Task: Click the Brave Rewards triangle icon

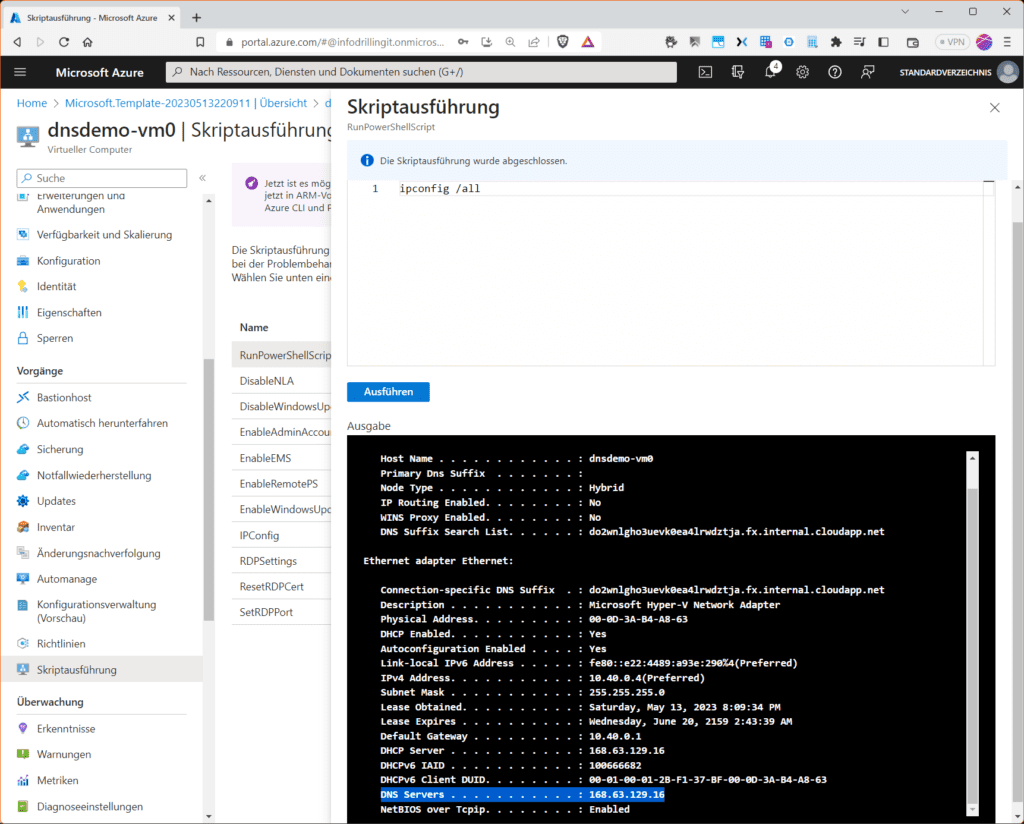Action: (x=588, y=42)
